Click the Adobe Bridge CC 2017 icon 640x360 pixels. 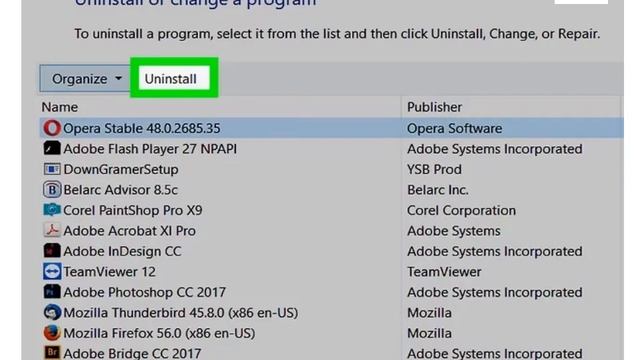click(x=52, y=353)
